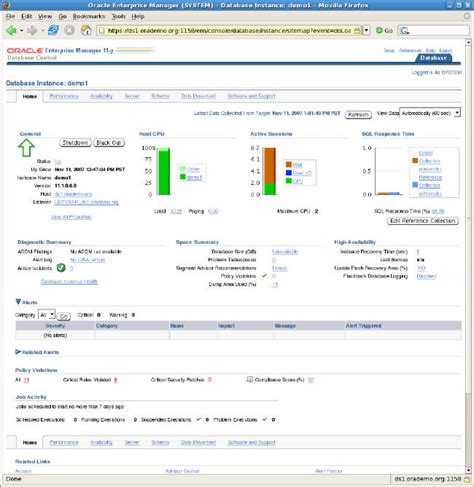Open the Bookmarks menu
Screen dimensions: 474x487
89,16
